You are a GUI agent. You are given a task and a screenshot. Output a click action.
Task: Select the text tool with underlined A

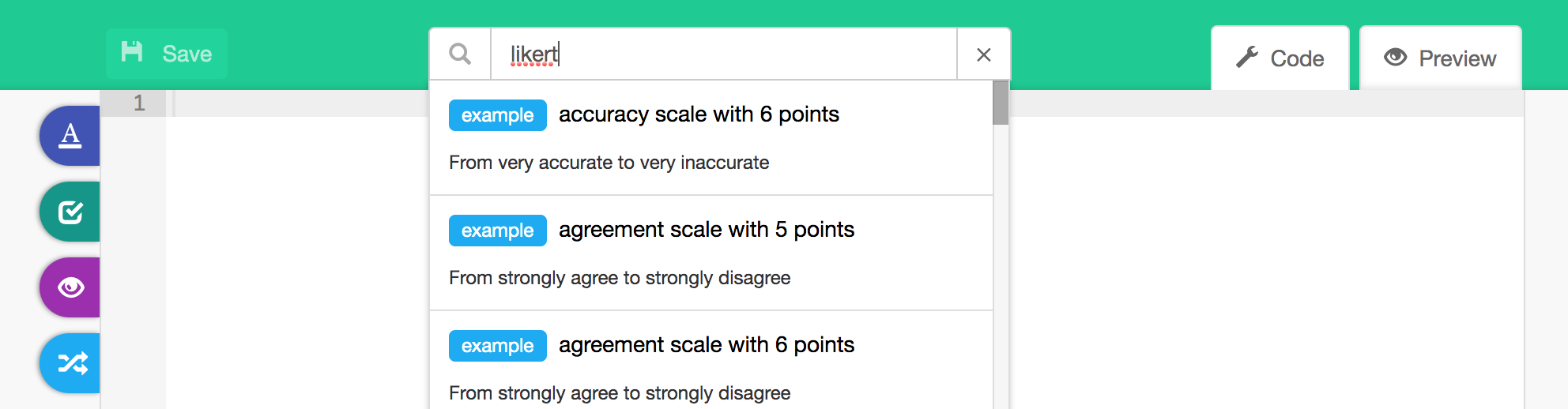[x=70, y=136]
